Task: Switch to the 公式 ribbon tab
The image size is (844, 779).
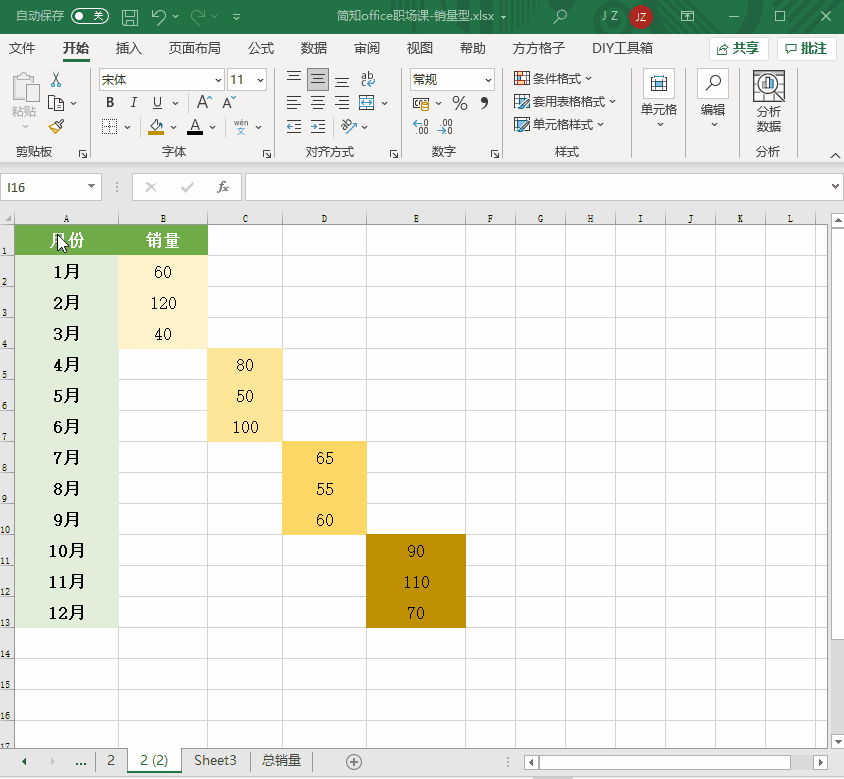Action: point(261,48)
